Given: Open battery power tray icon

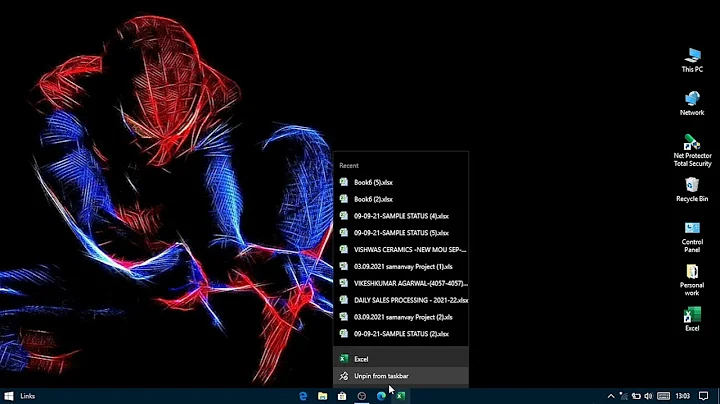Looking at the screenshot, I should (x=636, y=396).
